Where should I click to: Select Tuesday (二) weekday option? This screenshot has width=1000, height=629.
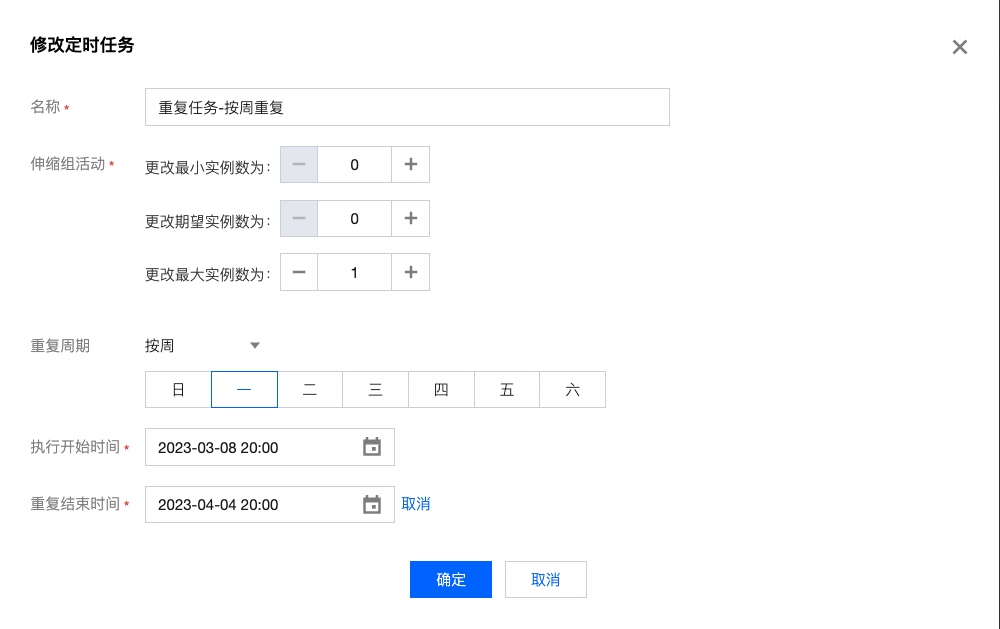(x=310, y=390)
